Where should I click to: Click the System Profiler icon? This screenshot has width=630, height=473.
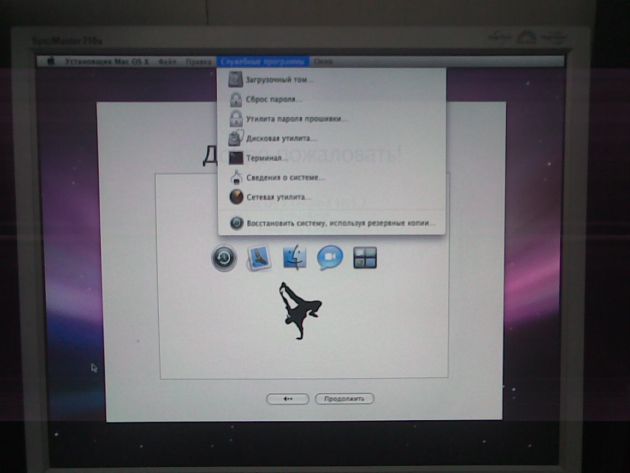coord(236,178)
